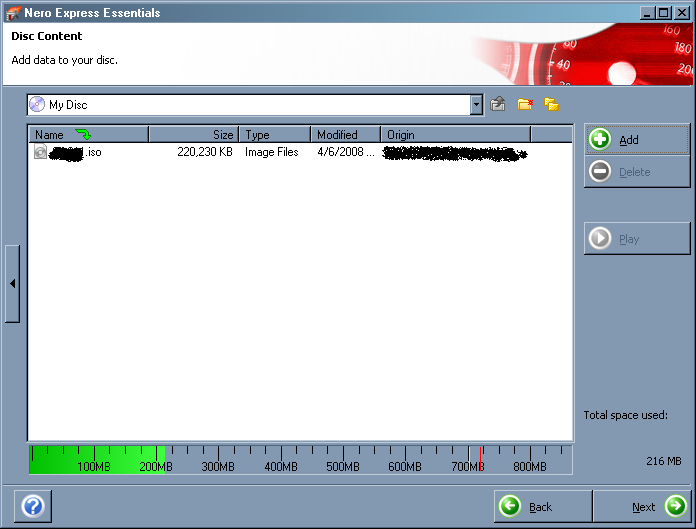This screenshot has width=696, height=529.
Task: Click the 4/6/2008 modified date cell
Action: click(346, 152)
